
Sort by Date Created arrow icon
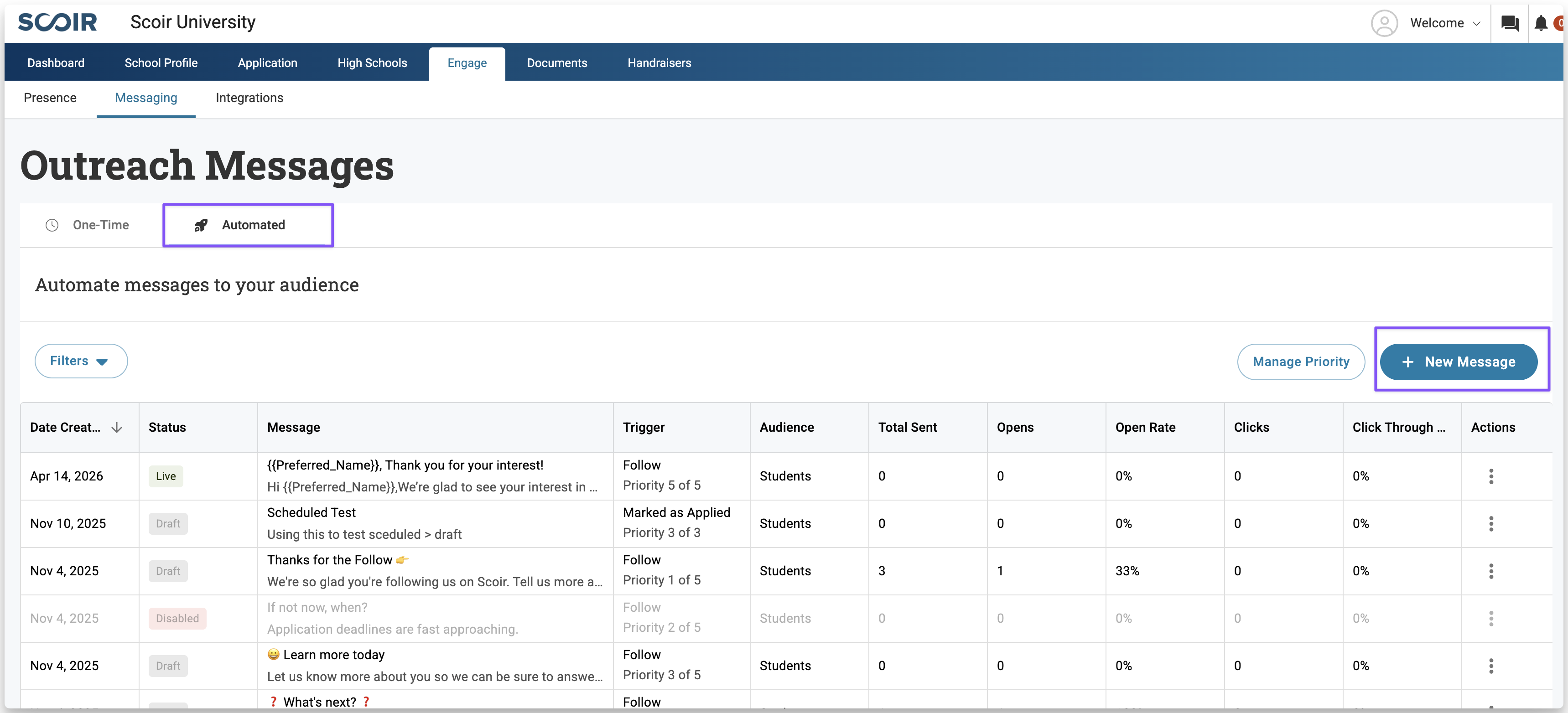(117, 428)
